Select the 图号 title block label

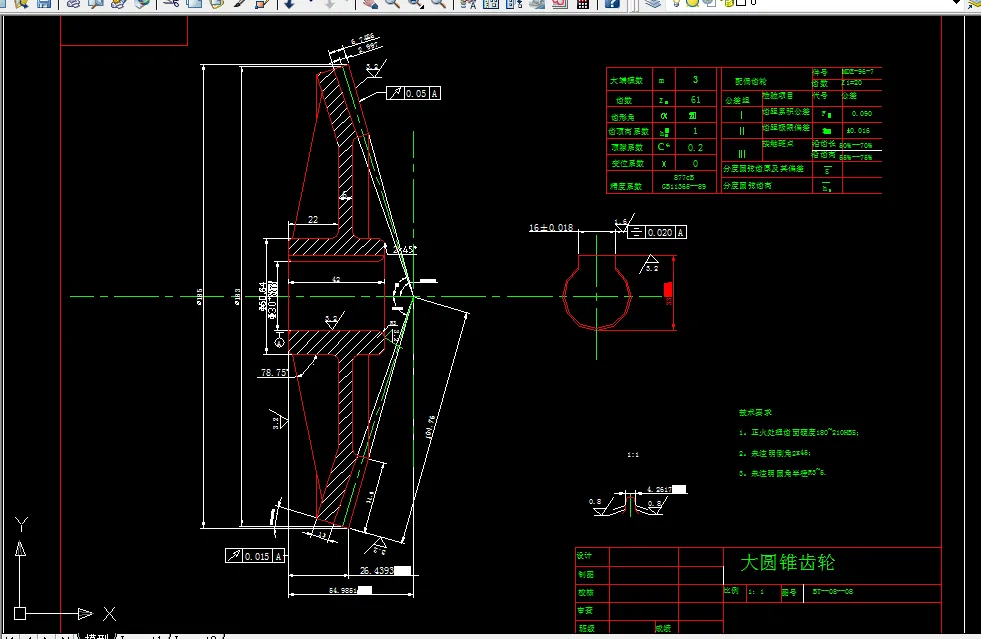tap(788, 592)
